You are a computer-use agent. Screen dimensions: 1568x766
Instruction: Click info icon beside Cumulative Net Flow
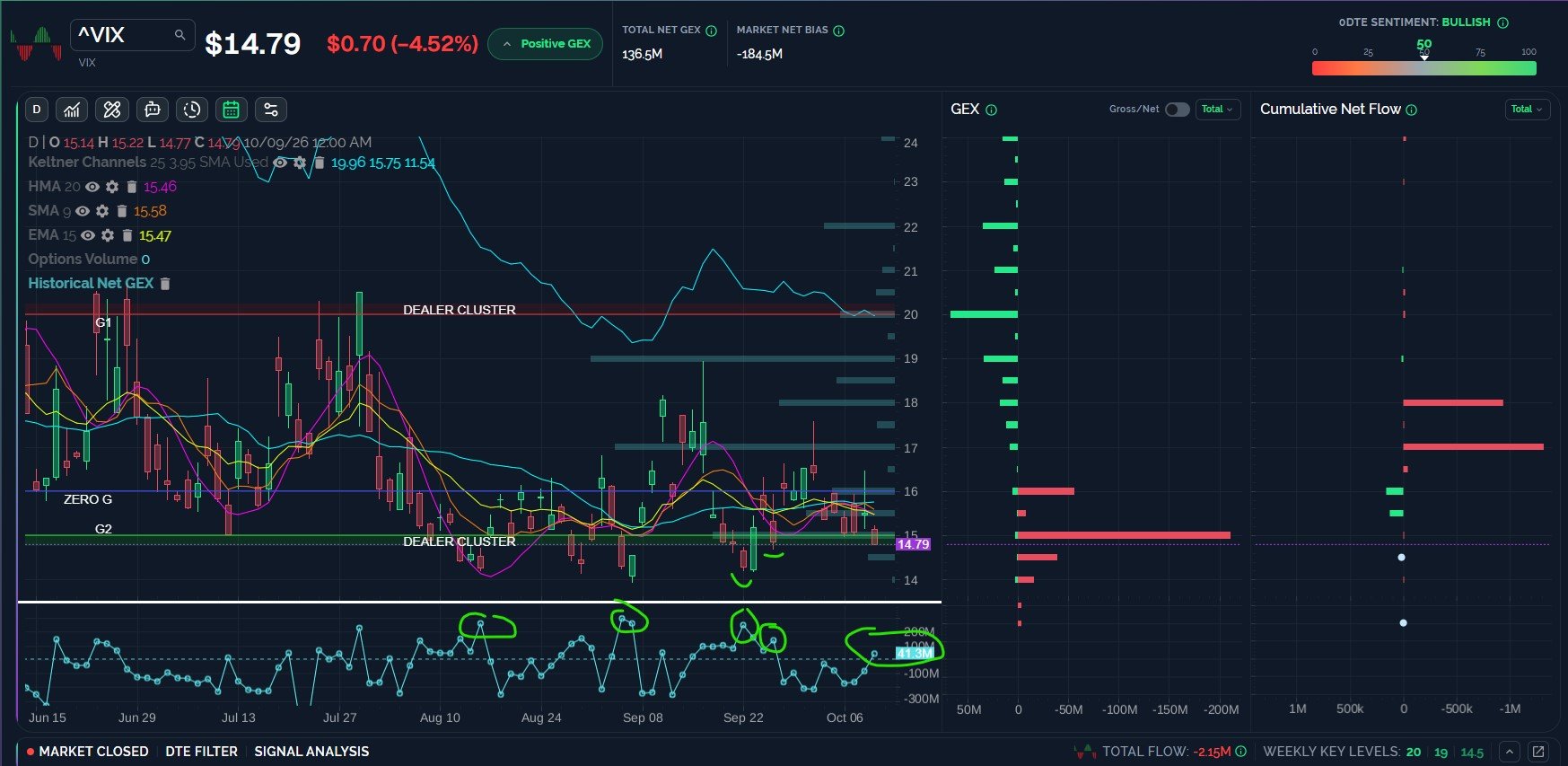pyautogui.click(x=1411, y=110)
